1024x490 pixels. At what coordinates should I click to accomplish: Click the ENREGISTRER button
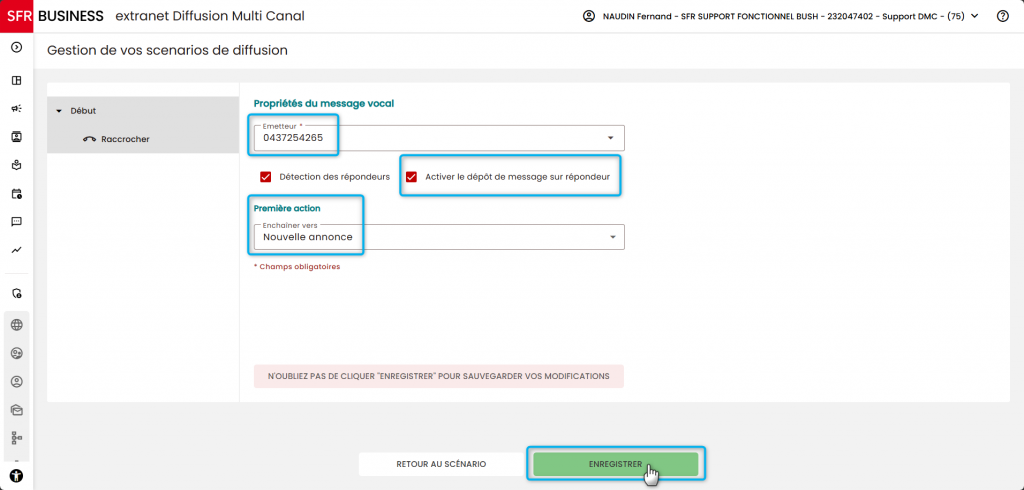pos(615,464)
